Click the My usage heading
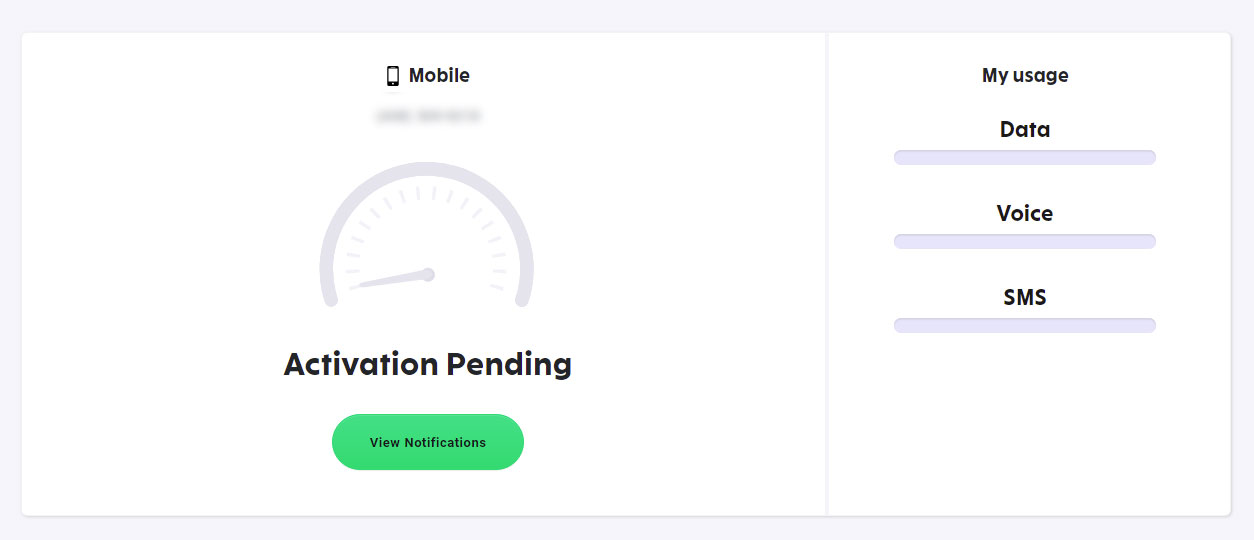Viewport: 1254px width, 540px height. (1025, 75)
